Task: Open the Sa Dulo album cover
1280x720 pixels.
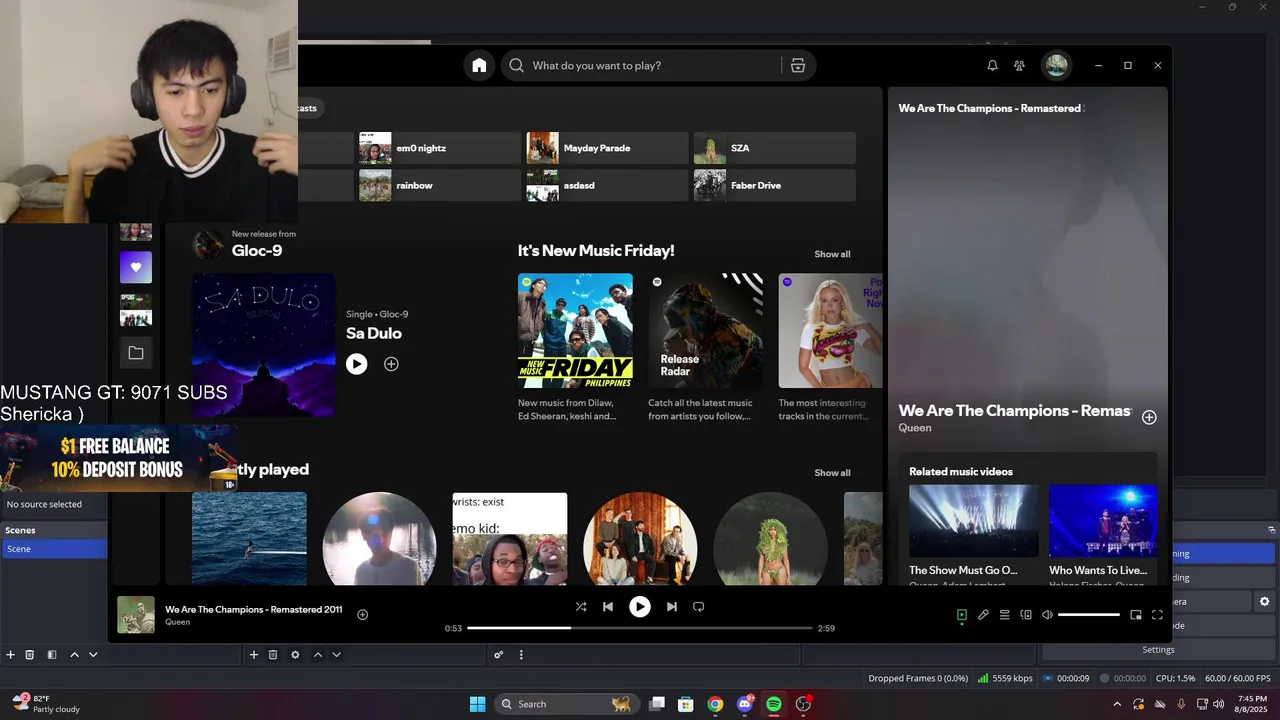Action: tap(264, 345)
